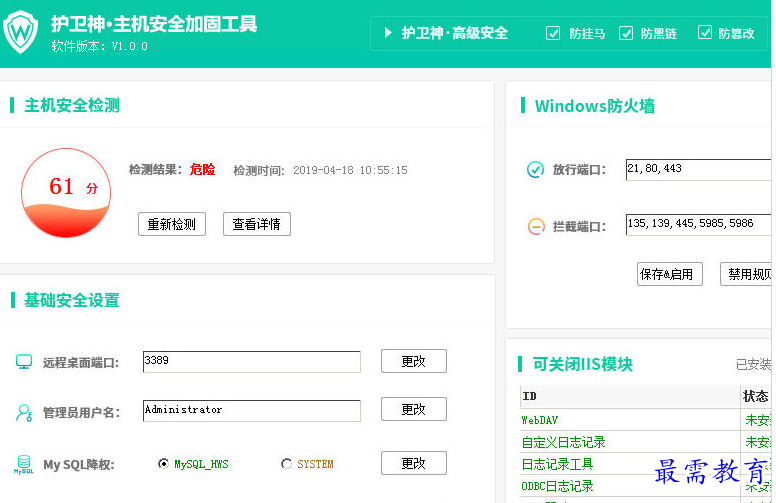Click 保存&启用 firewall button
The image size is (776, 503).
670,274
